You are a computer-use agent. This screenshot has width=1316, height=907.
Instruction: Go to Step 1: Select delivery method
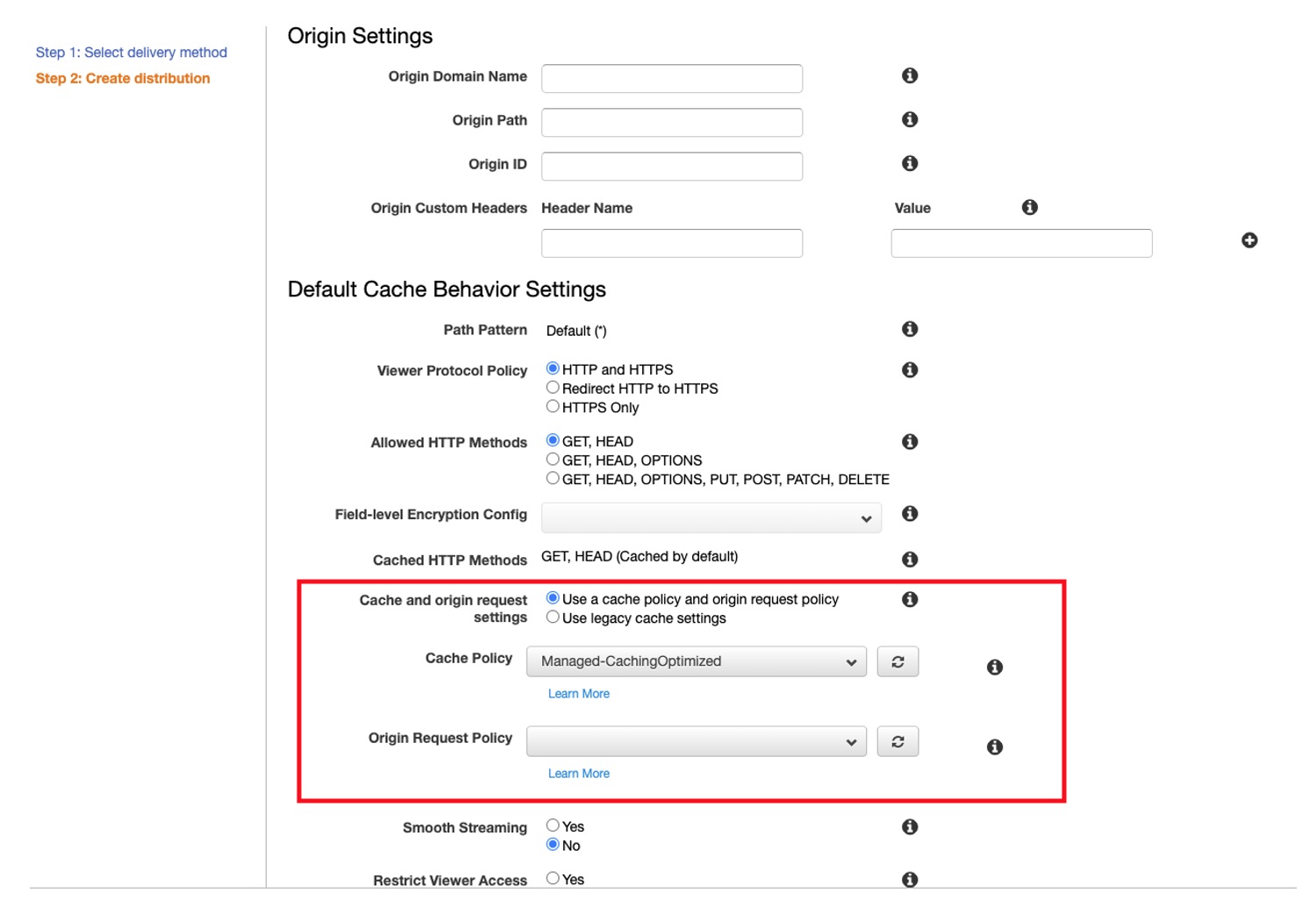point(132,53)
